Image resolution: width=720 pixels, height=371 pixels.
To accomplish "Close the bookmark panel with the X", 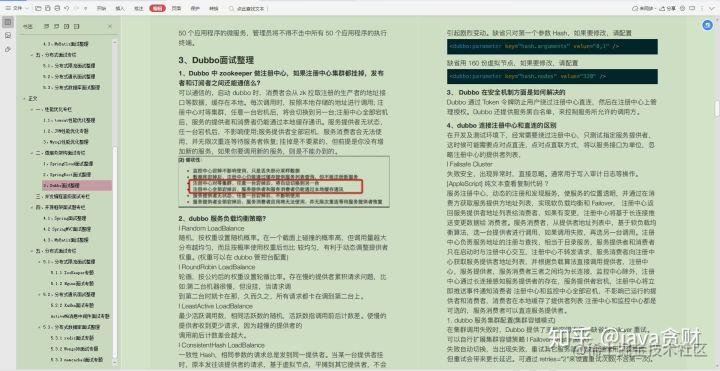I will pyautogui.click(x=110, y=26).
